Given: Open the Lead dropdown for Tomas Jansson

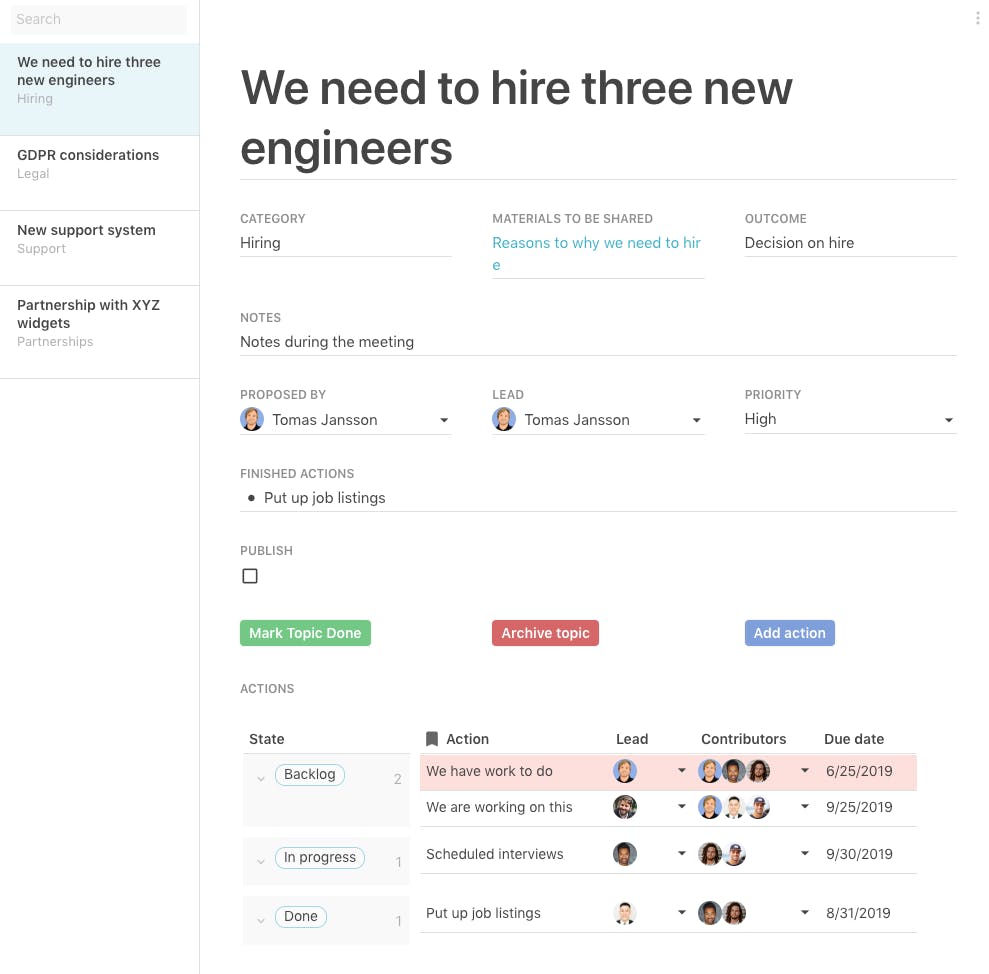Looking at the screenshot, I should (x=696, y=420).
